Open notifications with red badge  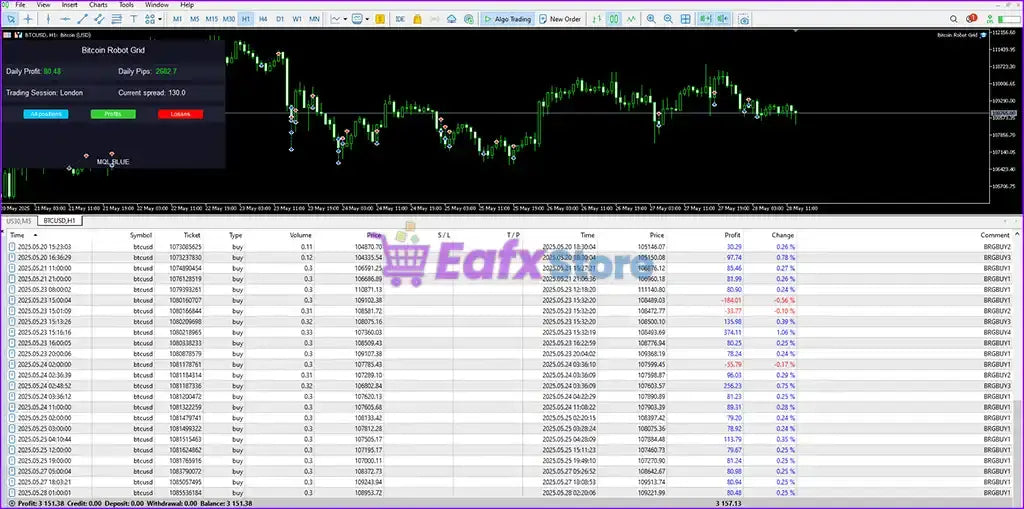(x=971, y=18)
